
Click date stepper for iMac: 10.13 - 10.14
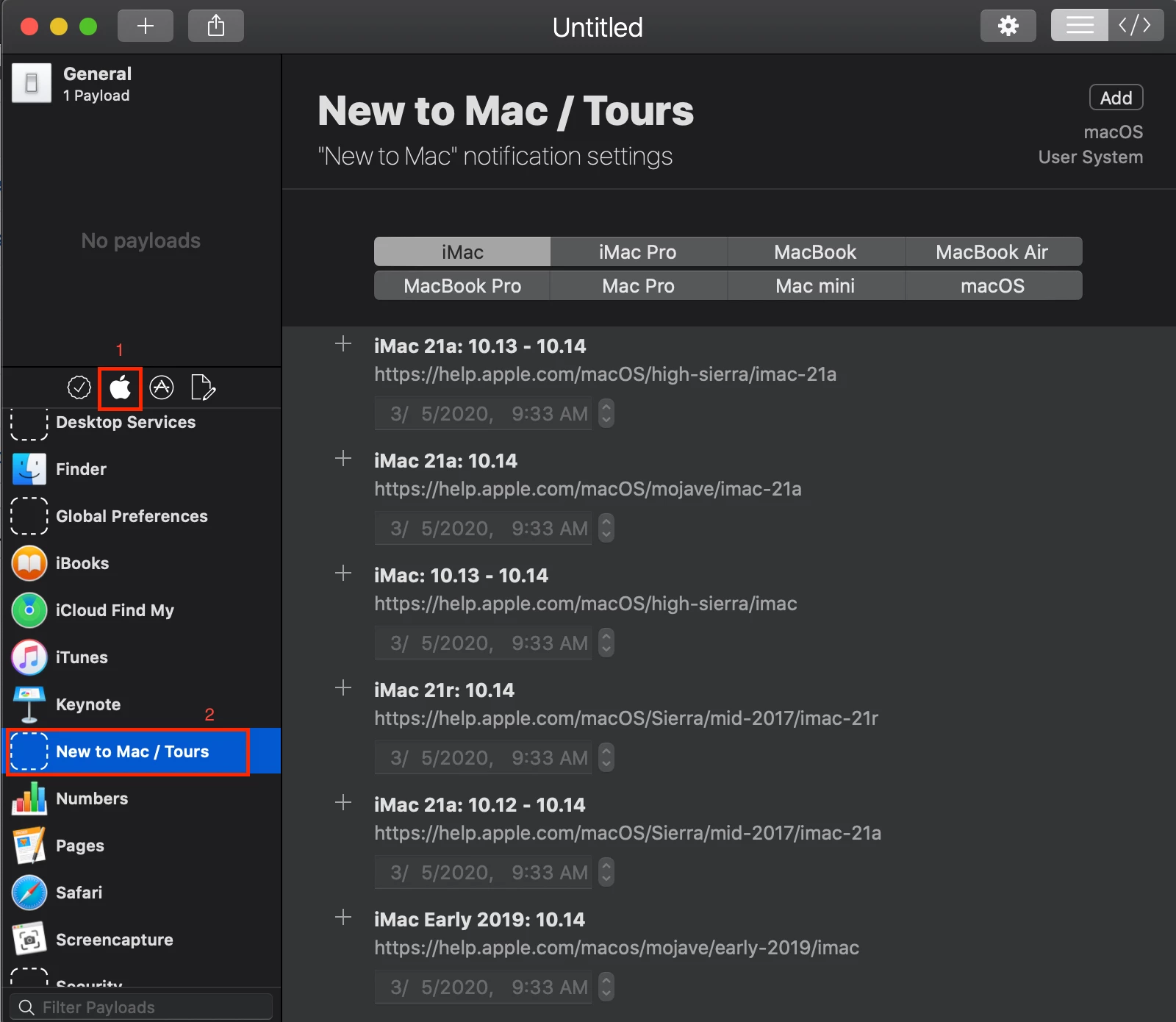tap(606, 643)
